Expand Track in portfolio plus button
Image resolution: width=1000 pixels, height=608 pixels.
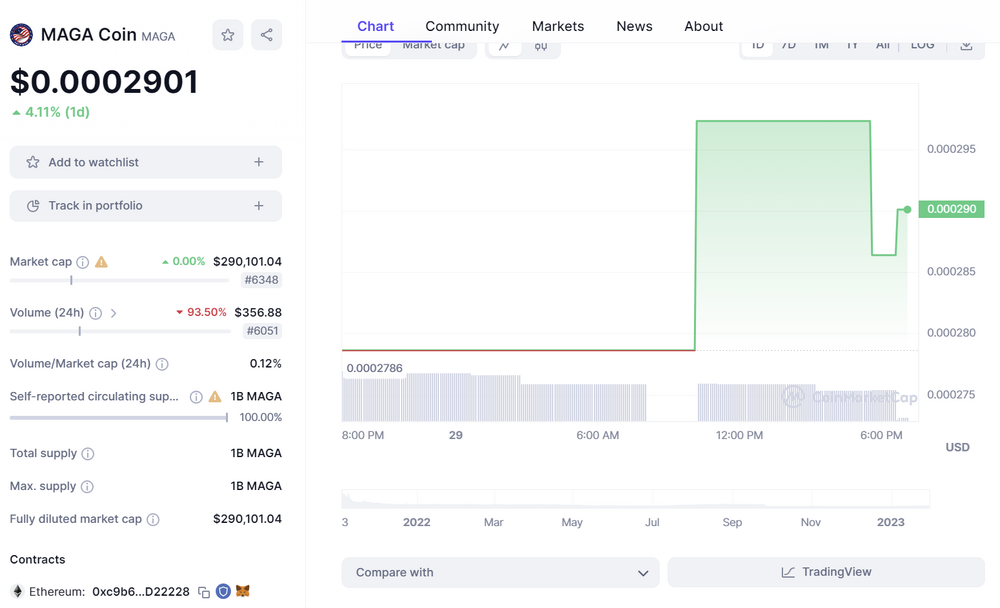pos(259,206)
